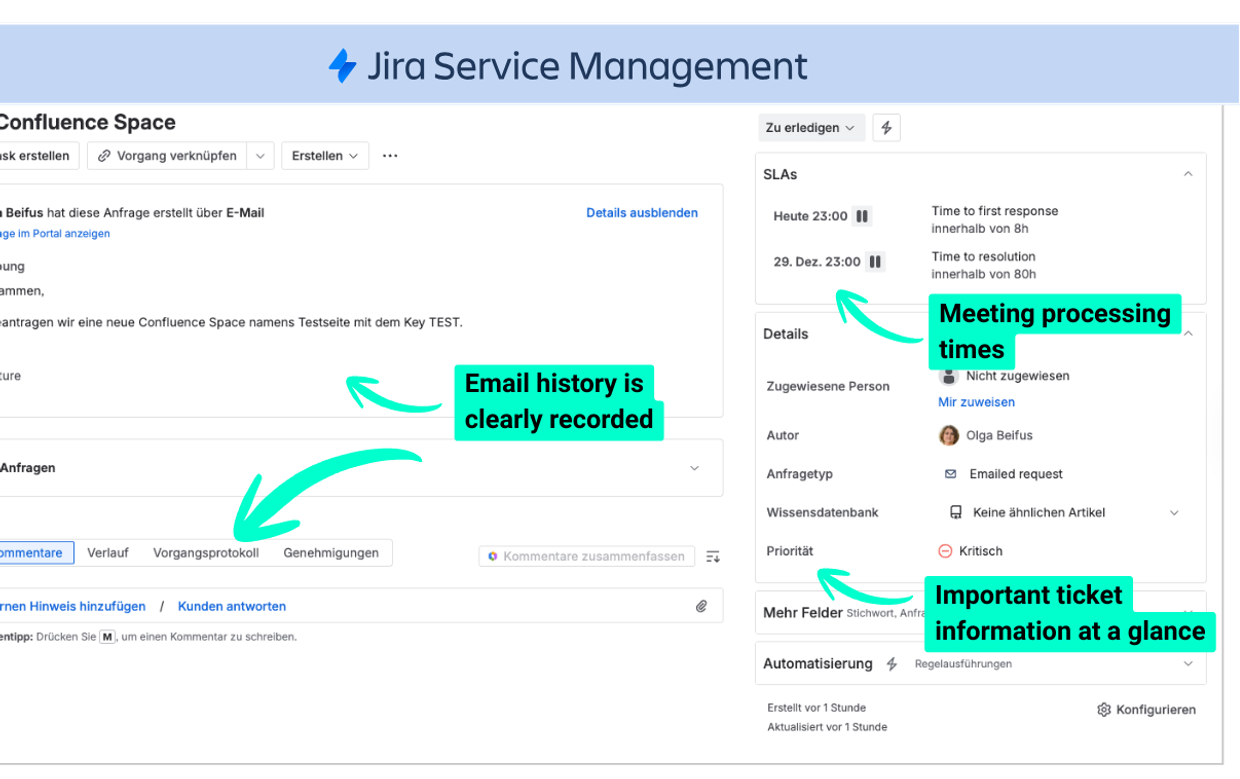Click the comment sort order icon
This screenshot has height=779, width=1240.
pyautogui.click(x=713, y=556)
